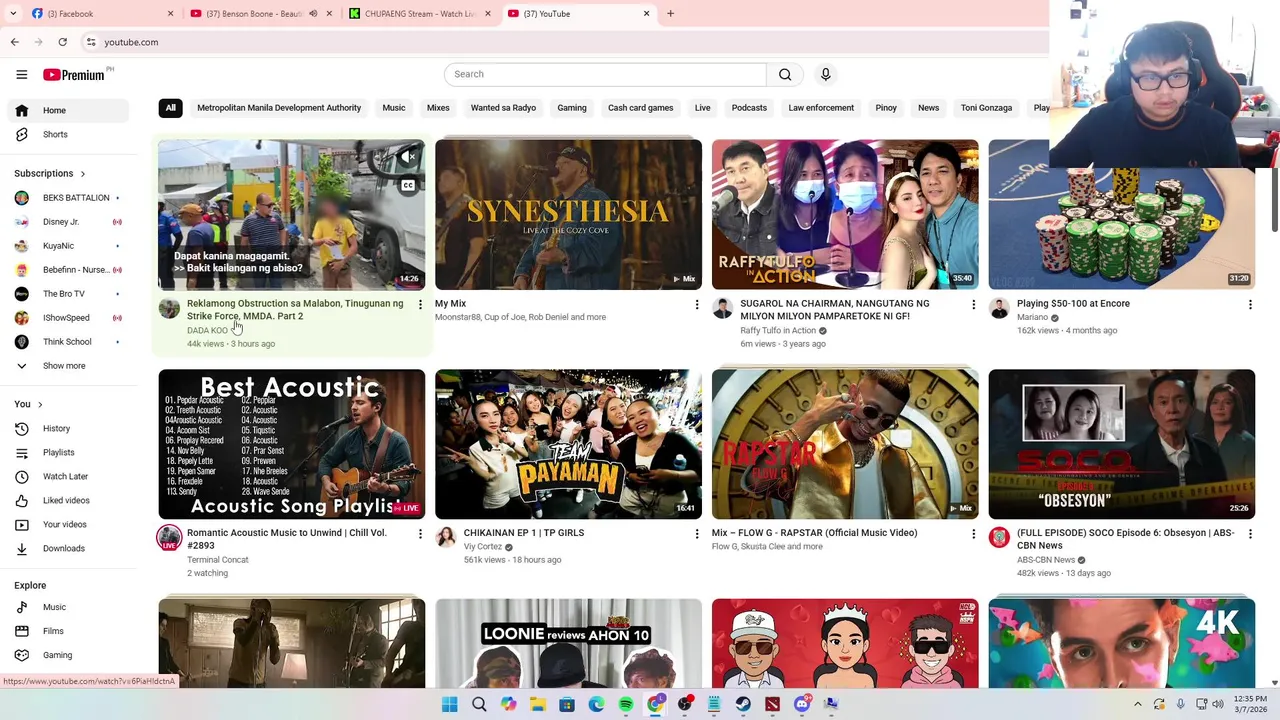This screenshot has width=1280, height=720.
Task: Open History from the You section
Action: point(70,428)
